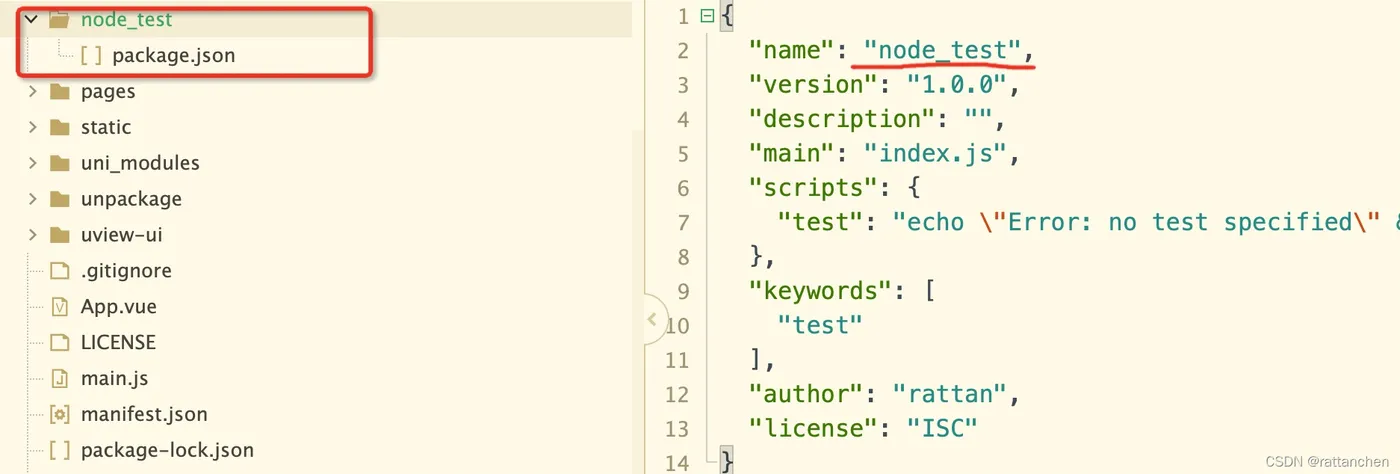Click the unpackage folder icon
This screenshot has width=1400, height=474.
pos(60,199)
